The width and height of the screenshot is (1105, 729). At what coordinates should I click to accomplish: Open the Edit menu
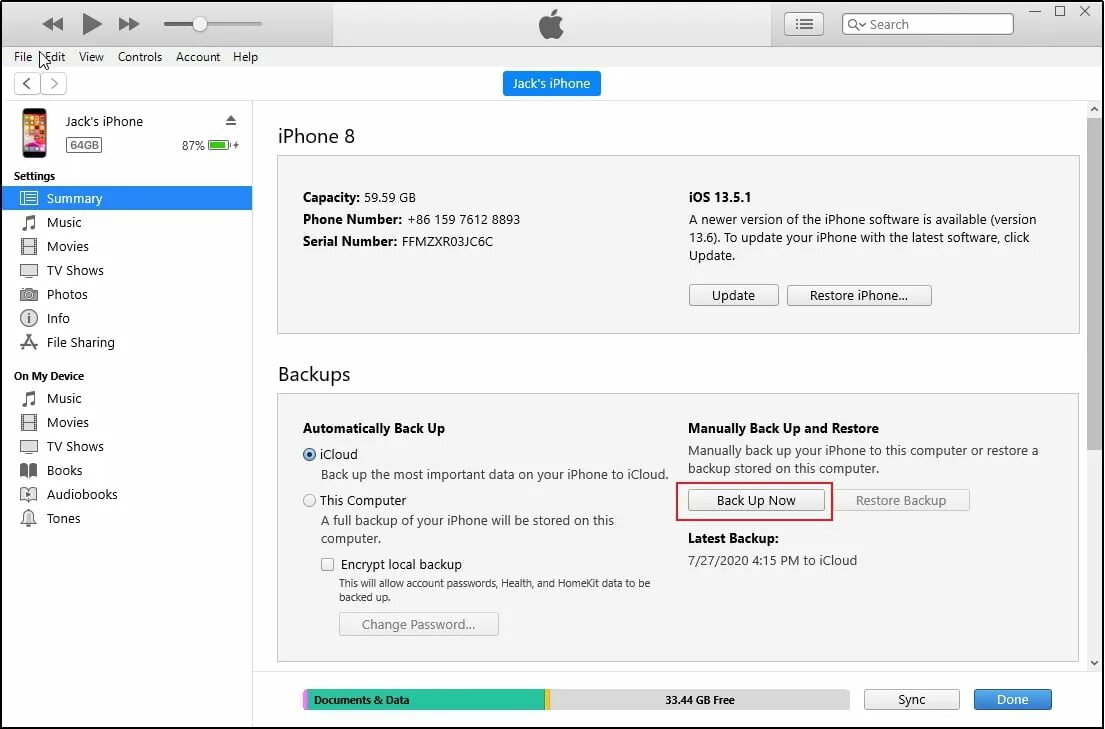pyautogui.click(x=54, y=57)
